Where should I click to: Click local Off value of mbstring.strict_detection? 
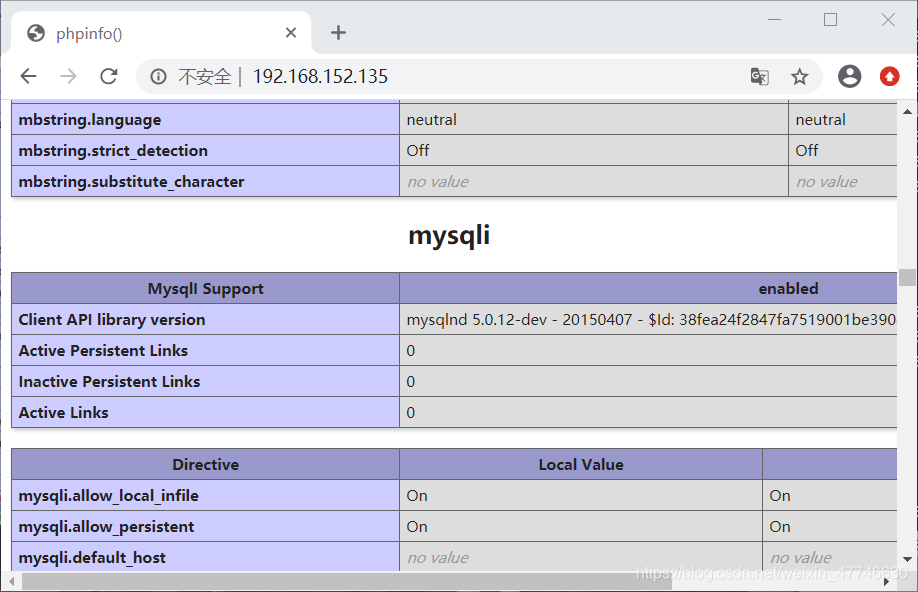[594, 150]
